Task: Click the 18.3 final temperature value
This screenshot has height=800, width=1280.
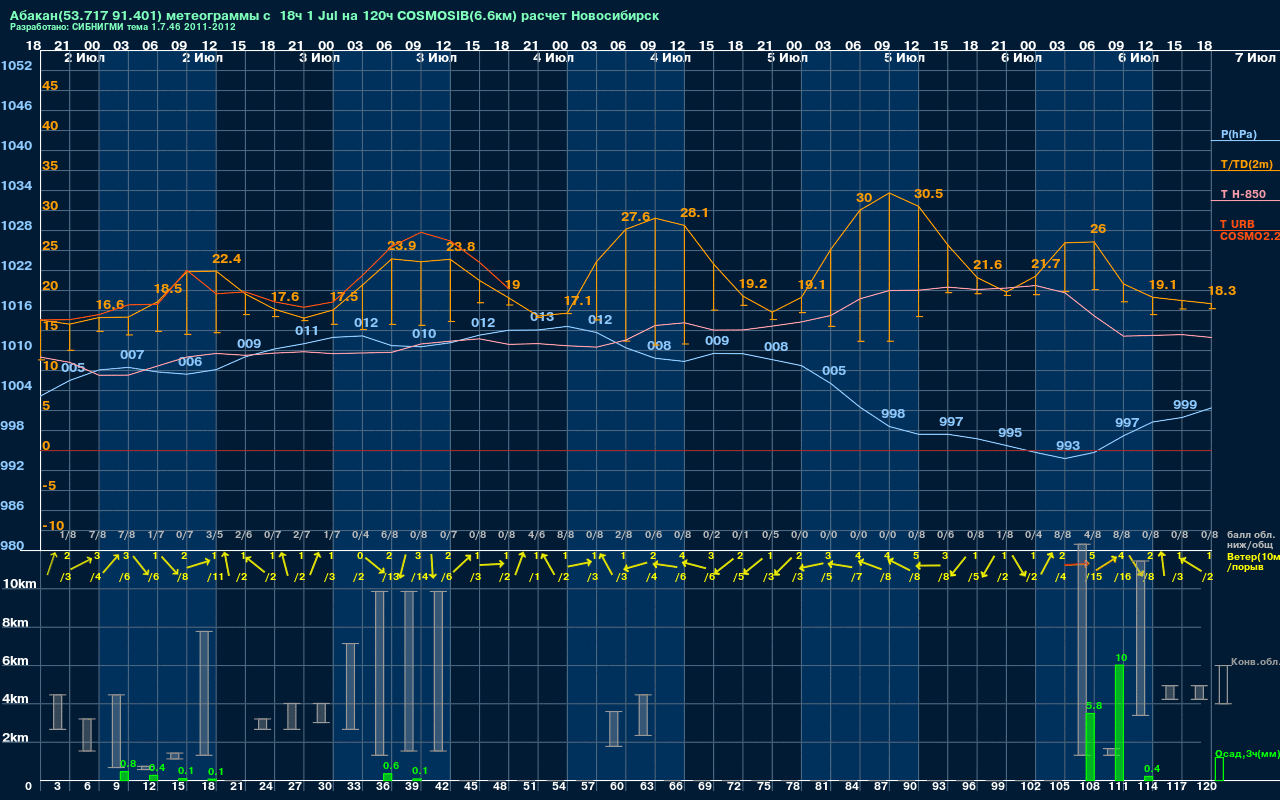Action: (x=1222, y=291)
